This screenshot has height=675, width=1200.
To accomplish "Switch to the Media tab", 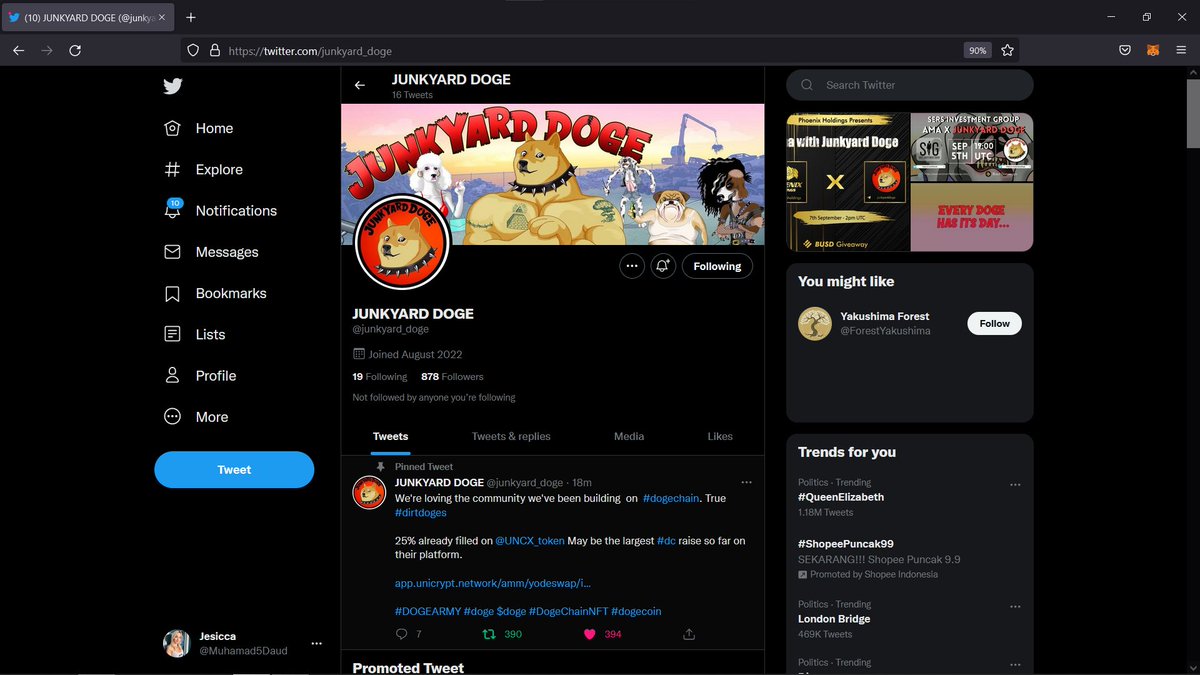I will 629,436.
